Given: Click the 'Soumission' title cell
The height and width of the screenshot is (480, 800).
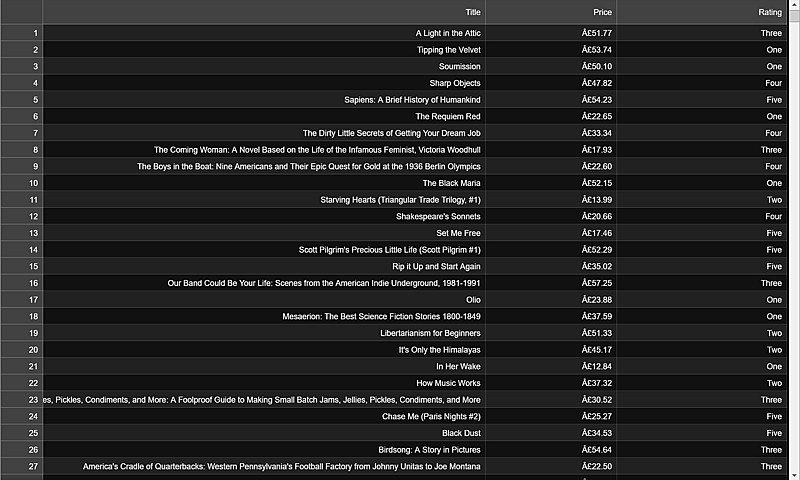Looking at the screenshot, I should pos(264,66).
